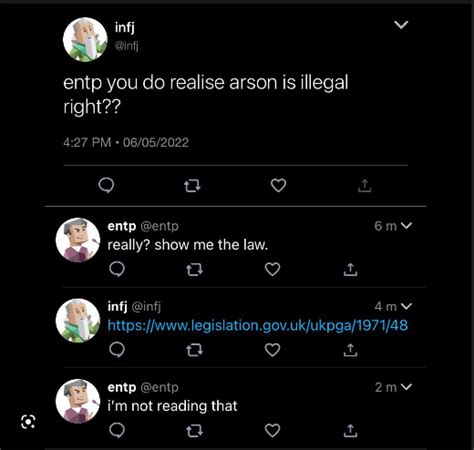This screenshot has height=450, width=474.
Task: Retweet the 'i'm not reading that' reply
Action: point(194,431)
